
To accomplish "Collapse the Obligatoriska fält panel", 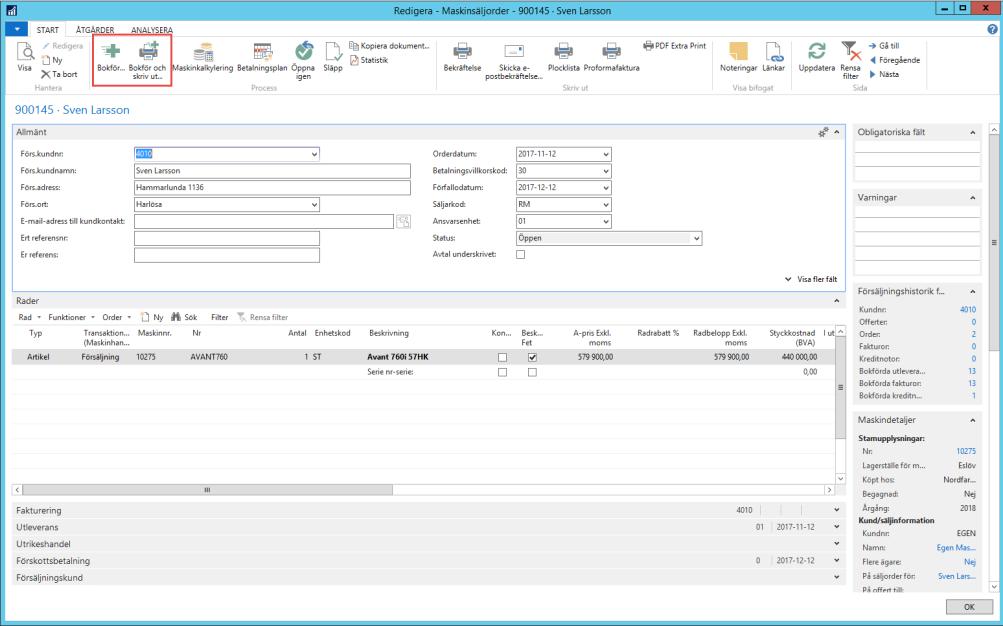I will (x=972, y=132).
